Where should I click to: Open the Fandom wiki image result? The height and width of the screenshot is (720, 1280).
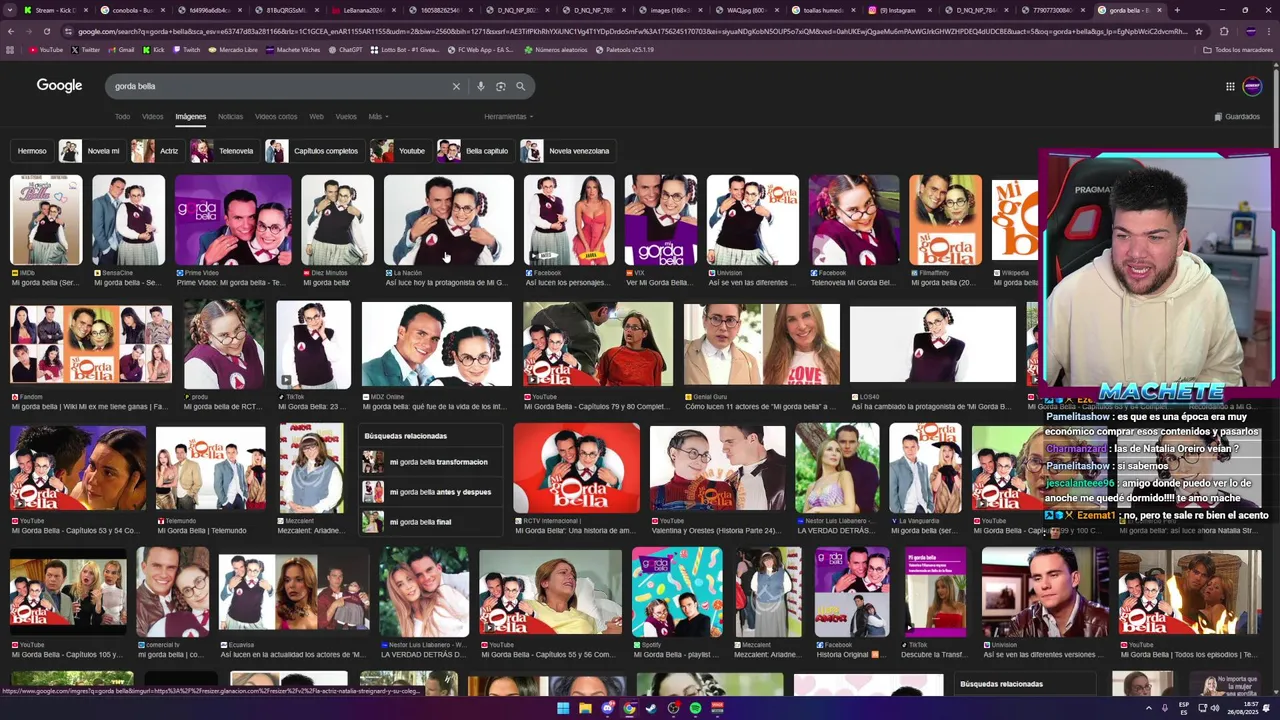(x=91, y=345)
